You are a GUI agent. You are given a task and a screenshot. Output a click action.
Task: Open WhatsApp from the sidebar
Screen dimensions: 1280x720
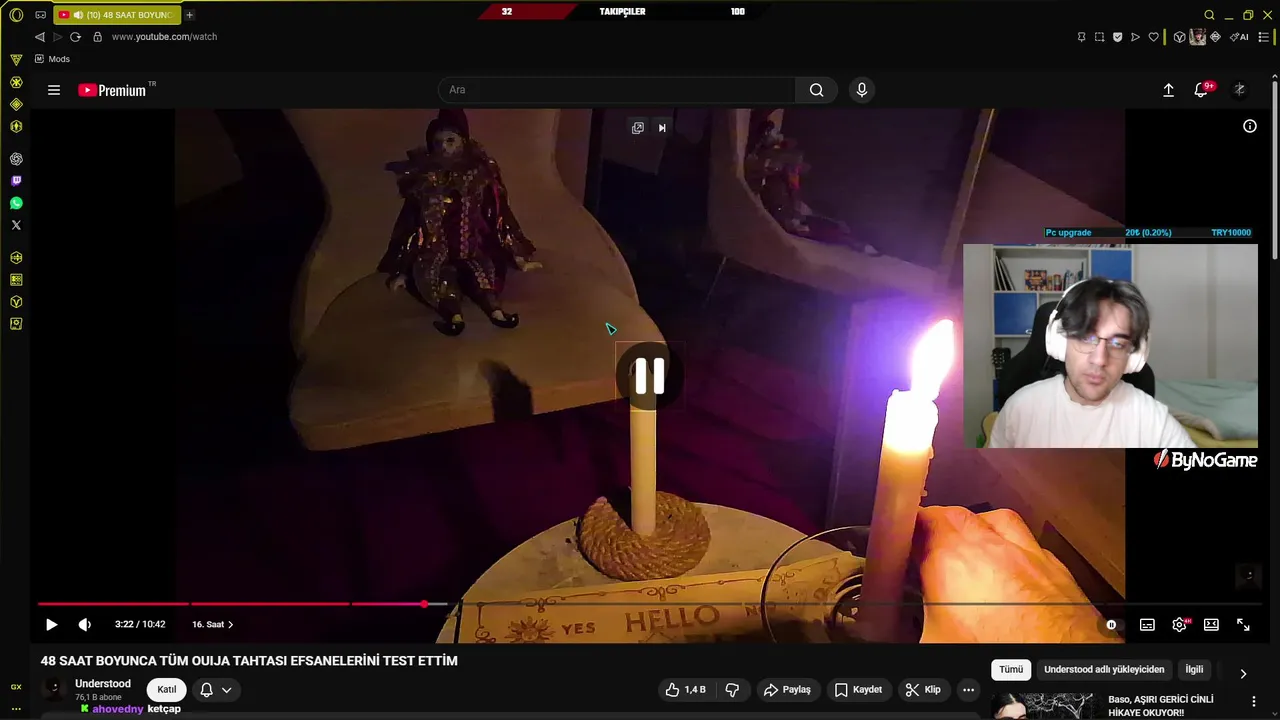point(16,203)
